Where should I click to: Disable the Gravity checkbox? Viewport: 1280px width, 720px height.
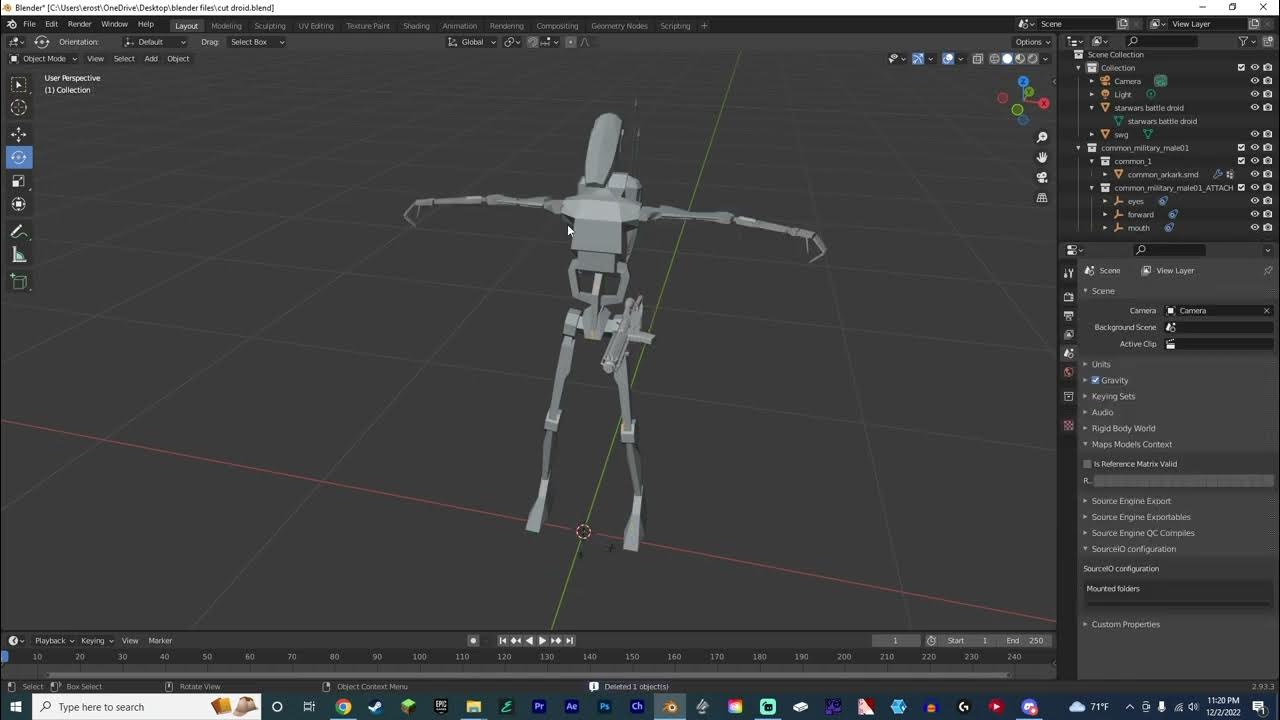pos(1095,380)
